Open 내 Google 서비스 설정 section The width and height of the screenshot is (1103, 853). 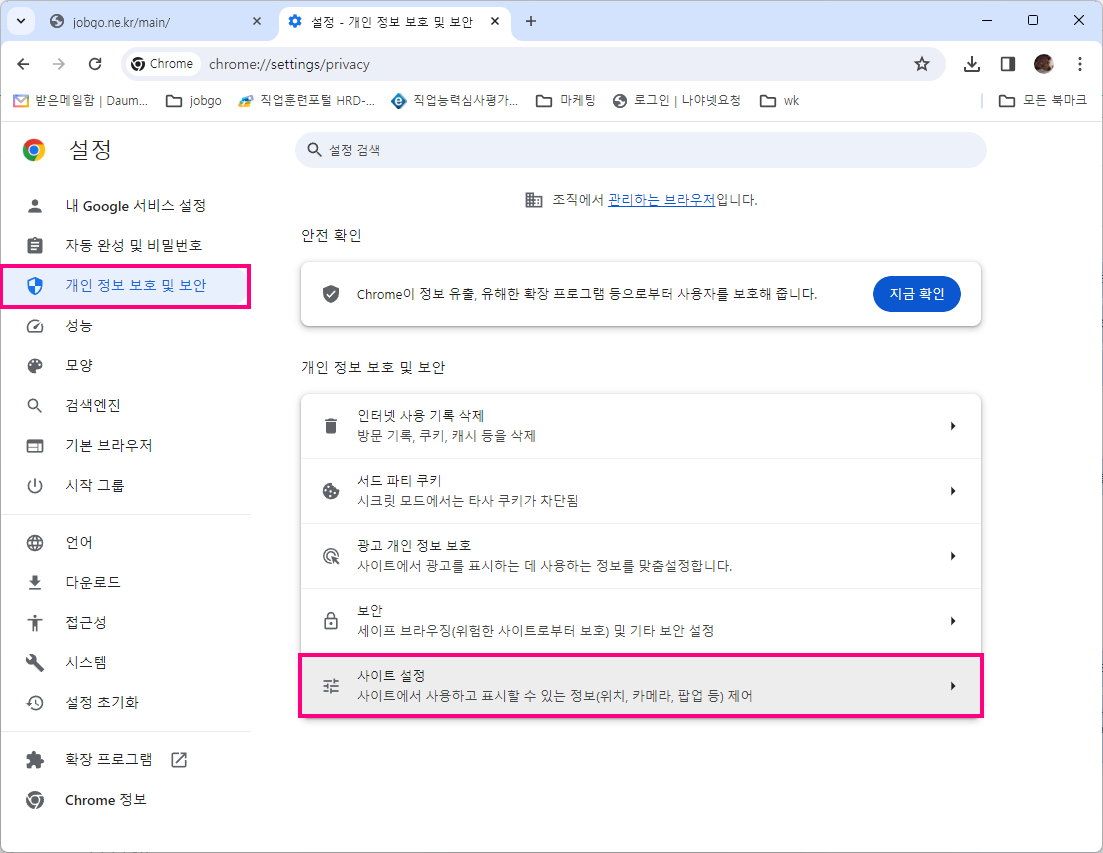point(127,205)
